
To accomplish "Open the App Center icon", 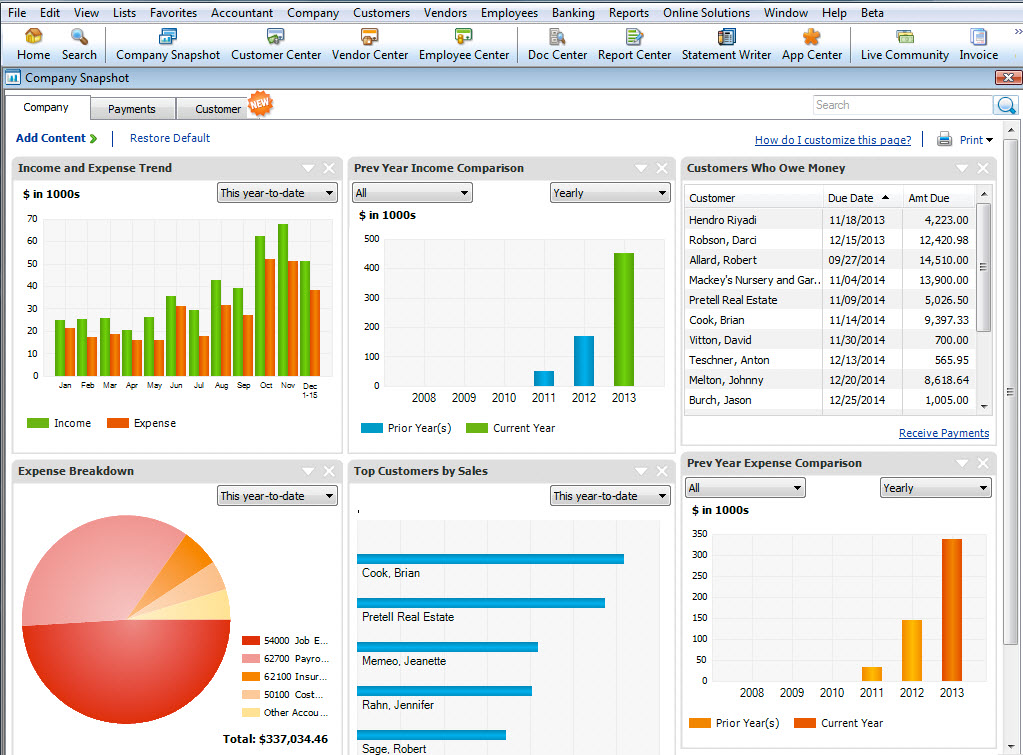I will (x=812, y=37).
